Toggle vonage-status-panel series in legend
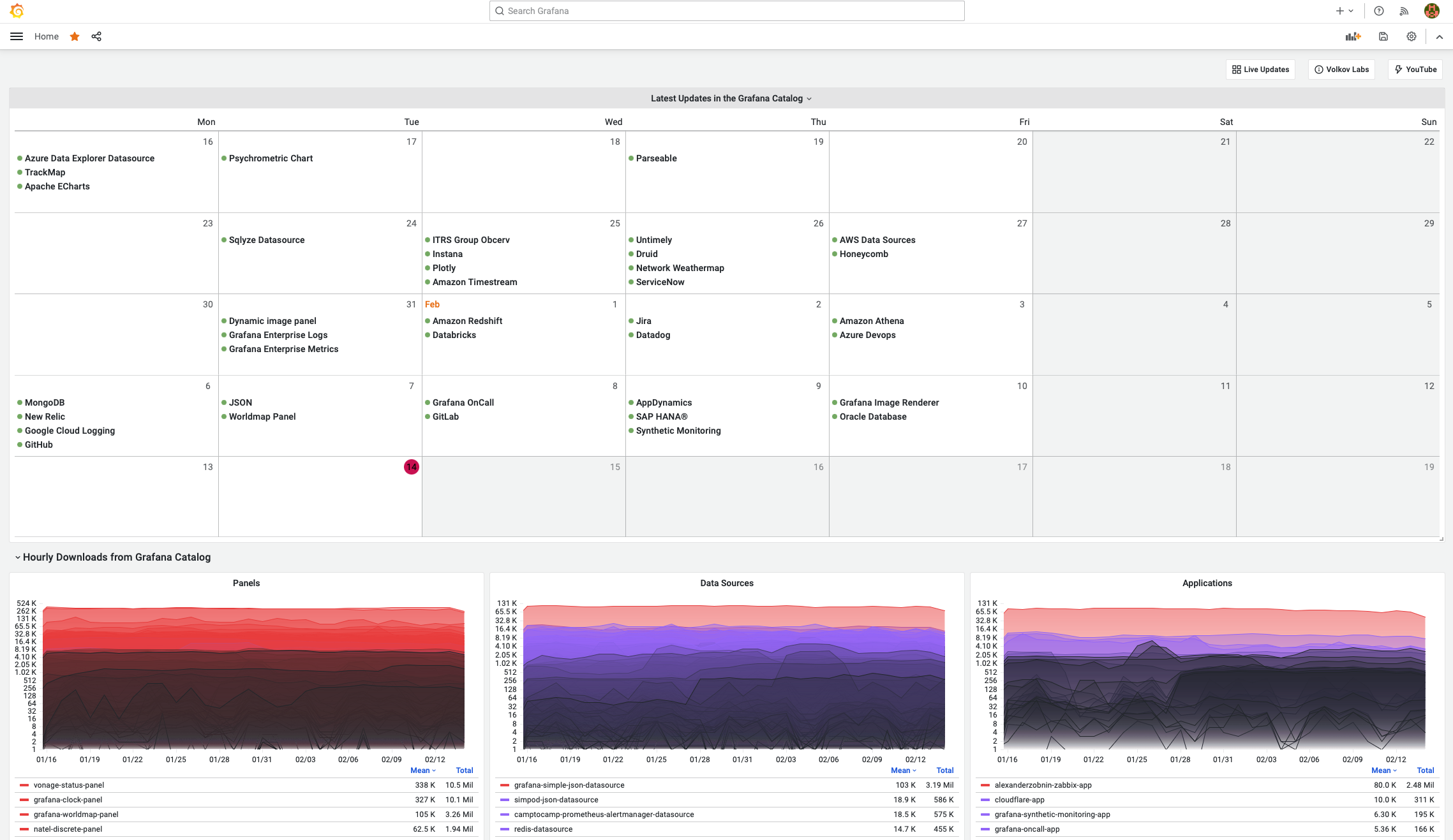The height and width of the screenshot is (840, 1453). [x=69, y=785]
